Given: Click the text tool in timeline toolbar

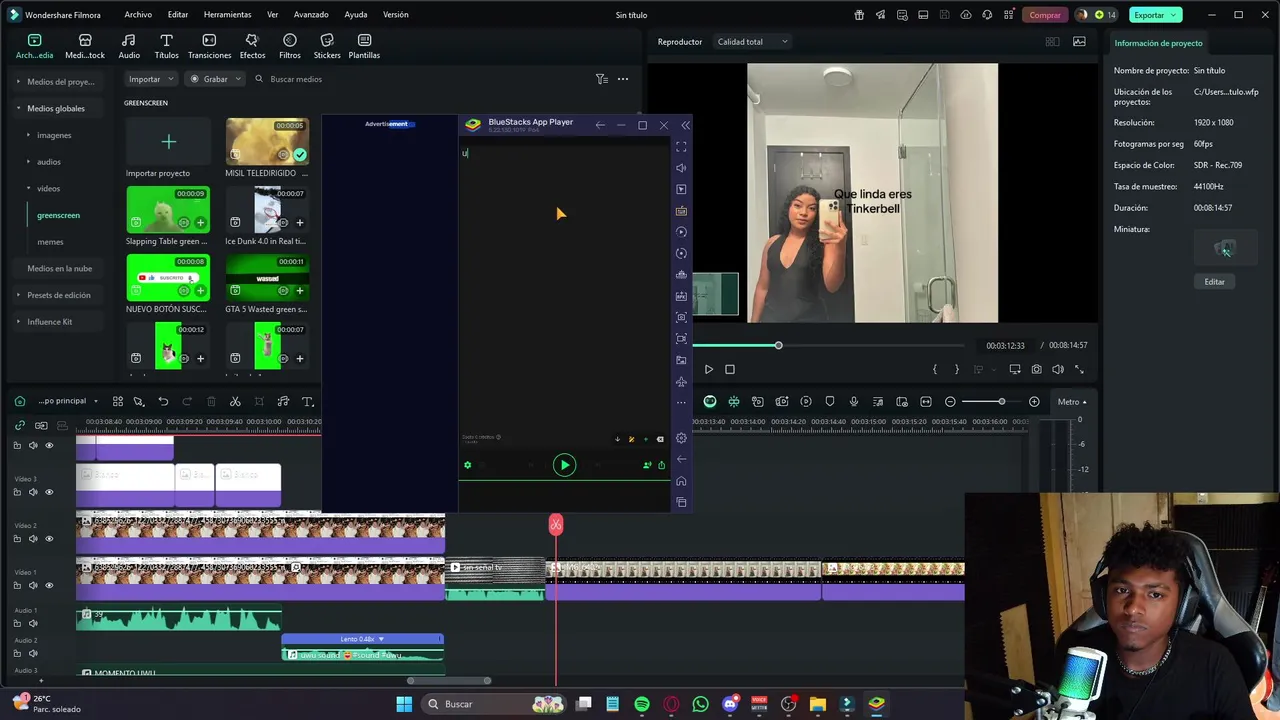Looking at the screenshot, I should (307, 402).
